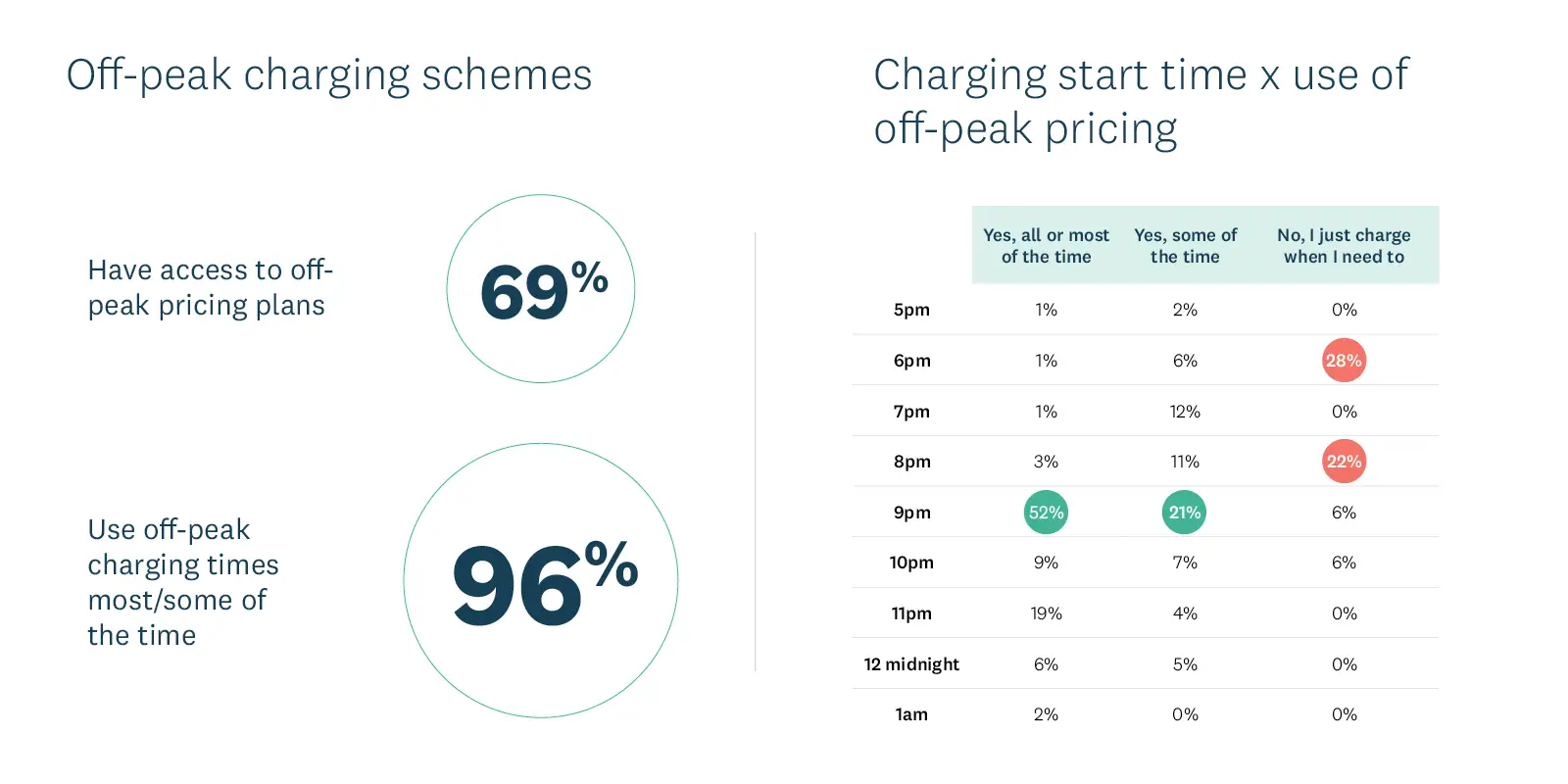
Task: Click the 'Off-peak charging schemes' title
Action: tap(329, 75)
